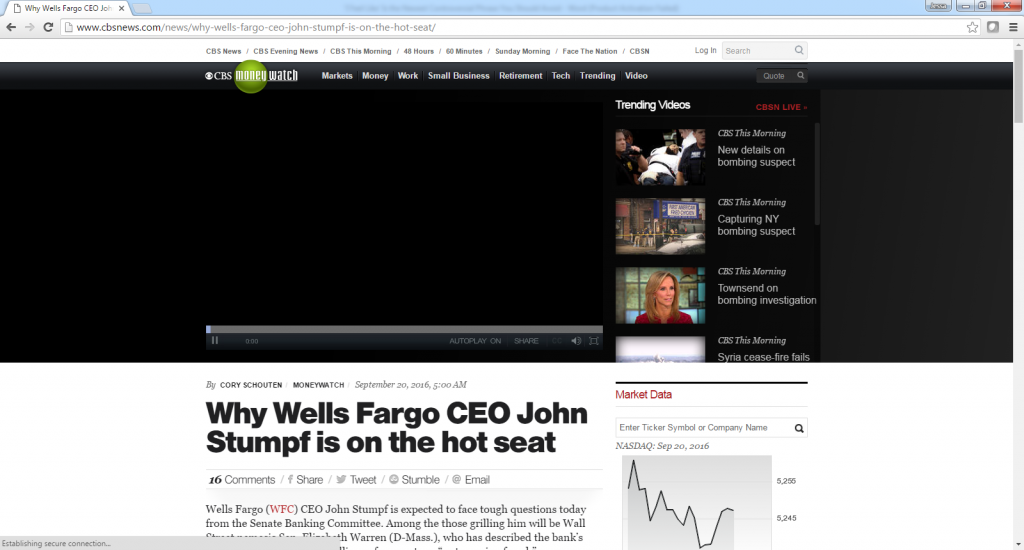Go to 60 Minutes
1024x550 pixels.
click(464, 51)
